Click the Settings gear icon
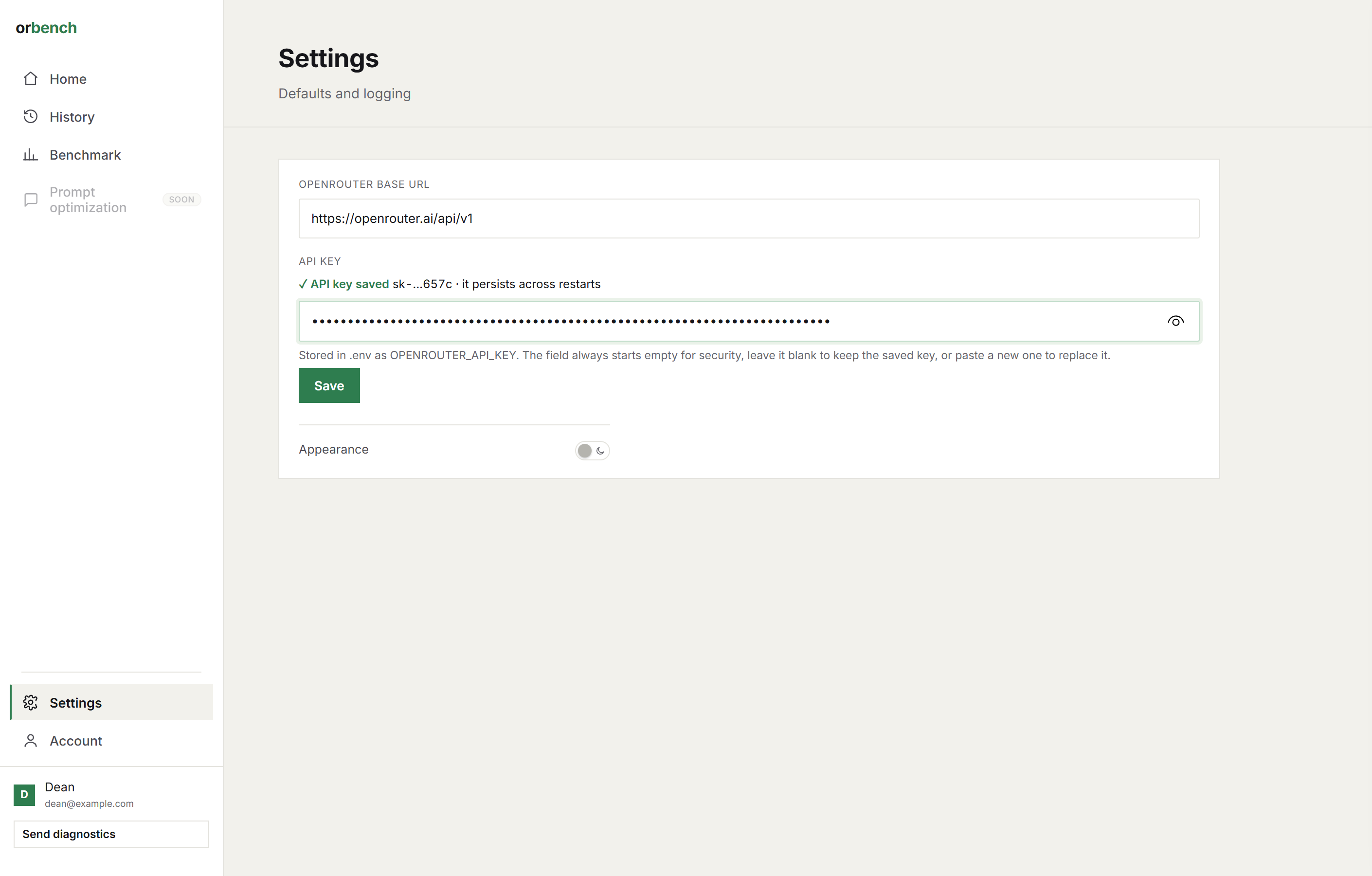1372x876 pixels. (x=31, y=703)
